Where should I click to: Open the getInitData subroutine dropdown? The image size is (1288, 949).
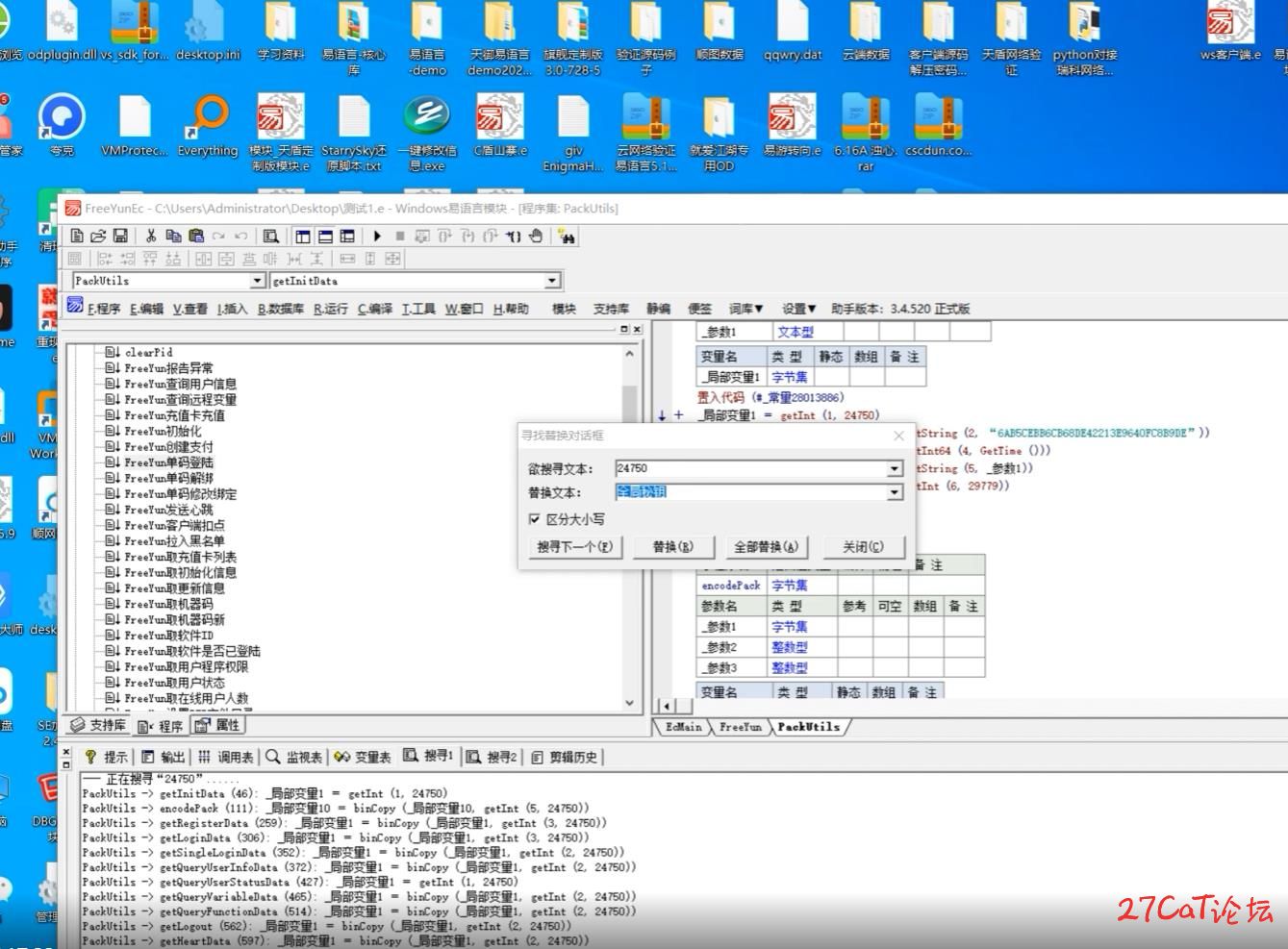pos(552,281)
